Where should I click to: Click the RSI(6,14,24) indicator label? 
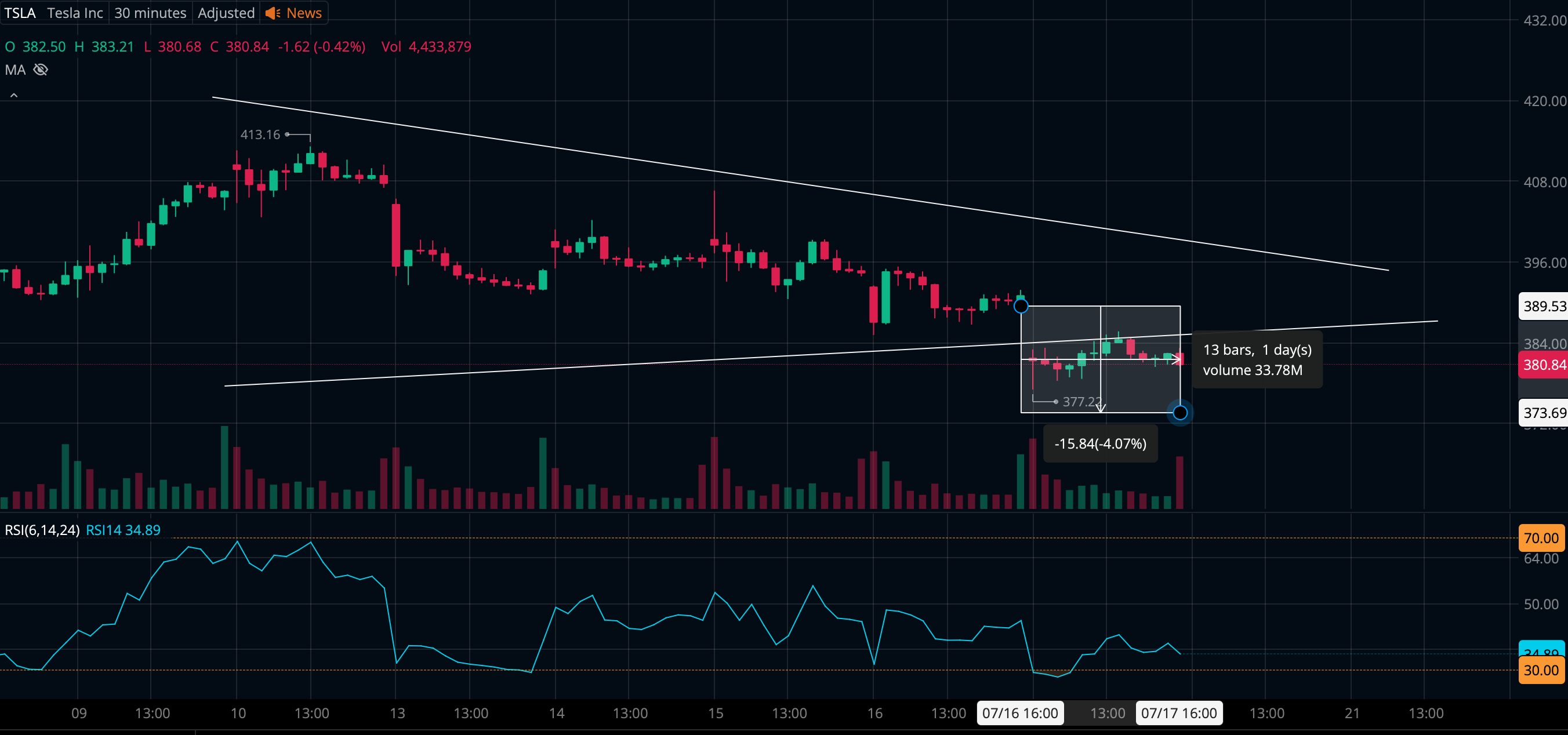(42, 530)
